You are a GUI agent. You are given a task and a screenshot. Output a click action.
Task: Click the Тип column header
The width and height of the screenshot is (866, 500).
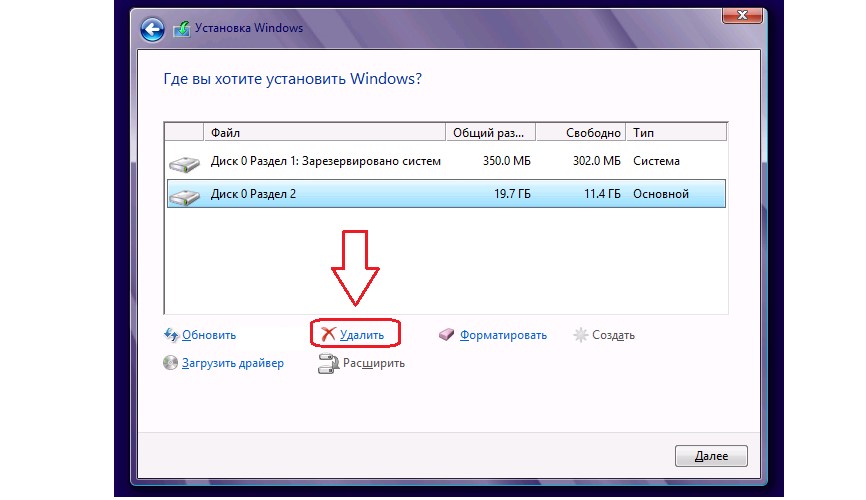point(675,132)
